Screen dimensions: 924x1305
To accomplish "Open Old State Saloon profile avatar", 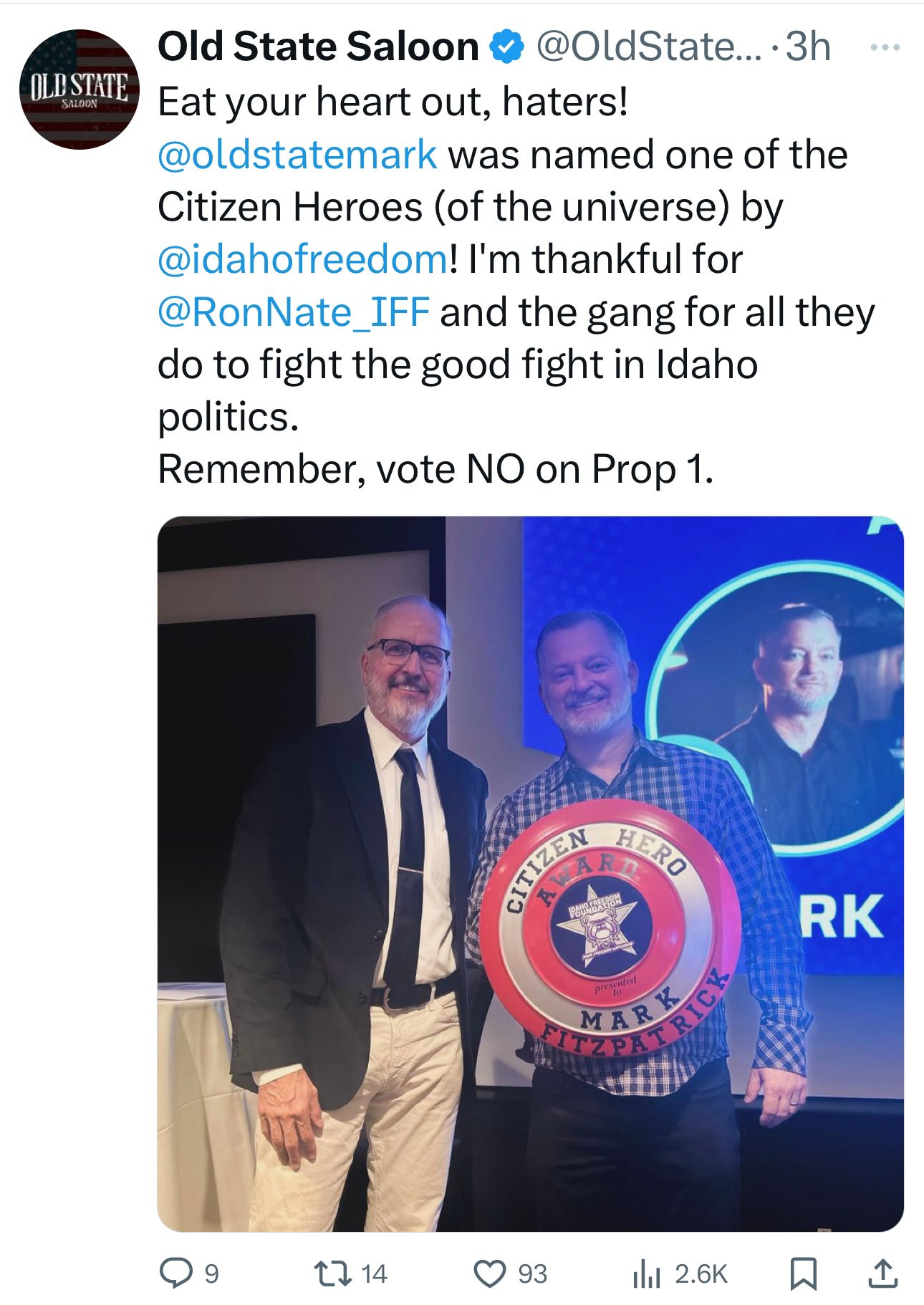I will coord(79,90).
